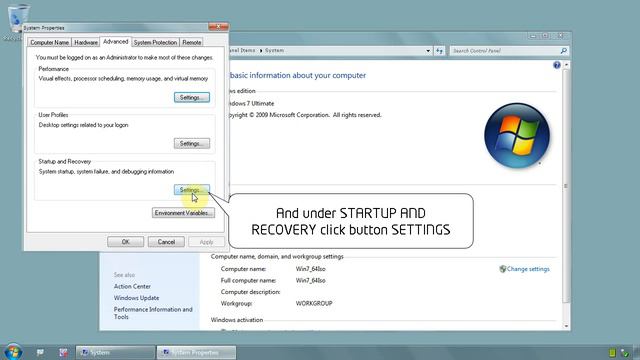Cancel the System Properties dialog
Screen dimensions: 640x360
click(x=166, y=242)
